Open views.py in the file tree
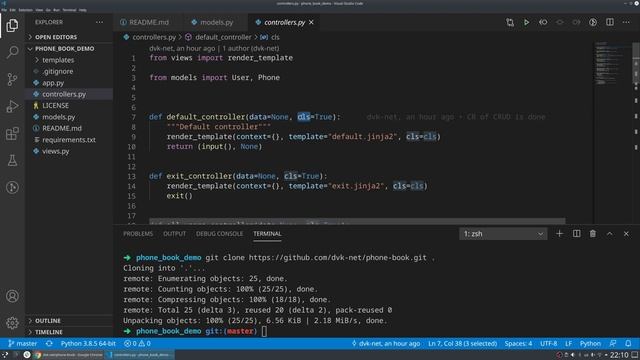 pyautogui.click(x=56, y=151)
